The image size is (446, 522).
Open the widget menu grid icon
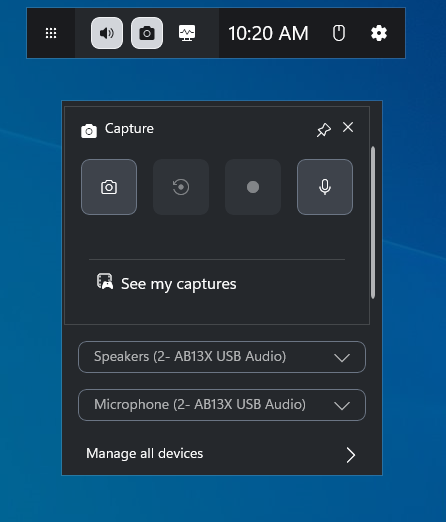tap(51, 33)
